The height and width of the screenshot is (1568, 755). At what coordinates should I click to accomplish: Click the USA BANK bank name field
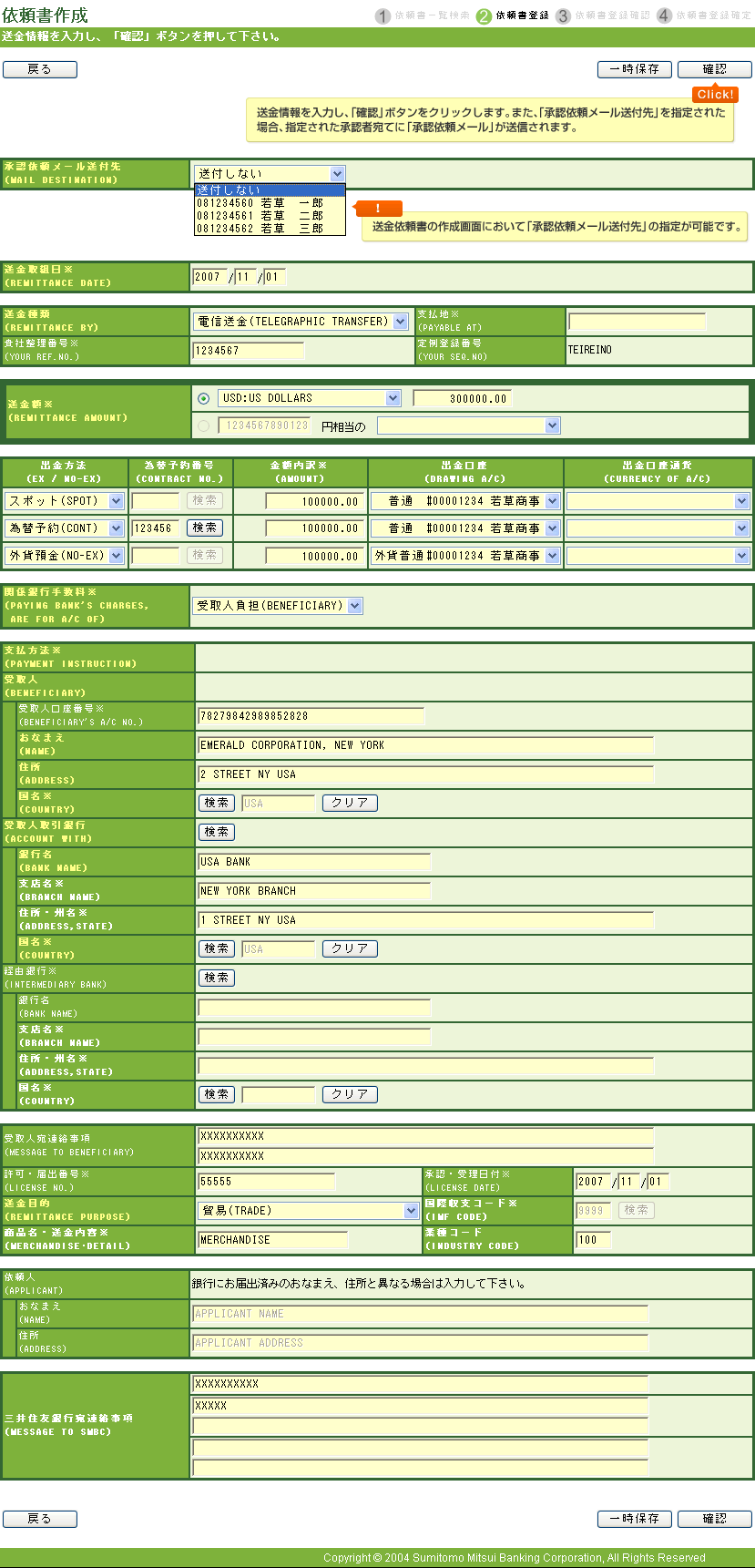click(314, 862)
